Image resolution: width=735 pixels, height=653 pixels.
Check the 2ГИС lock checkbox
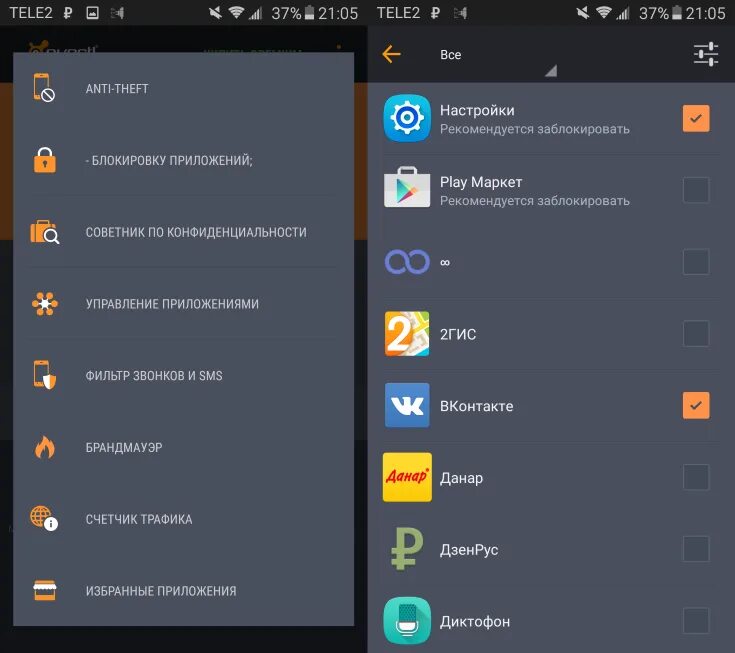[x=696, y=333]
